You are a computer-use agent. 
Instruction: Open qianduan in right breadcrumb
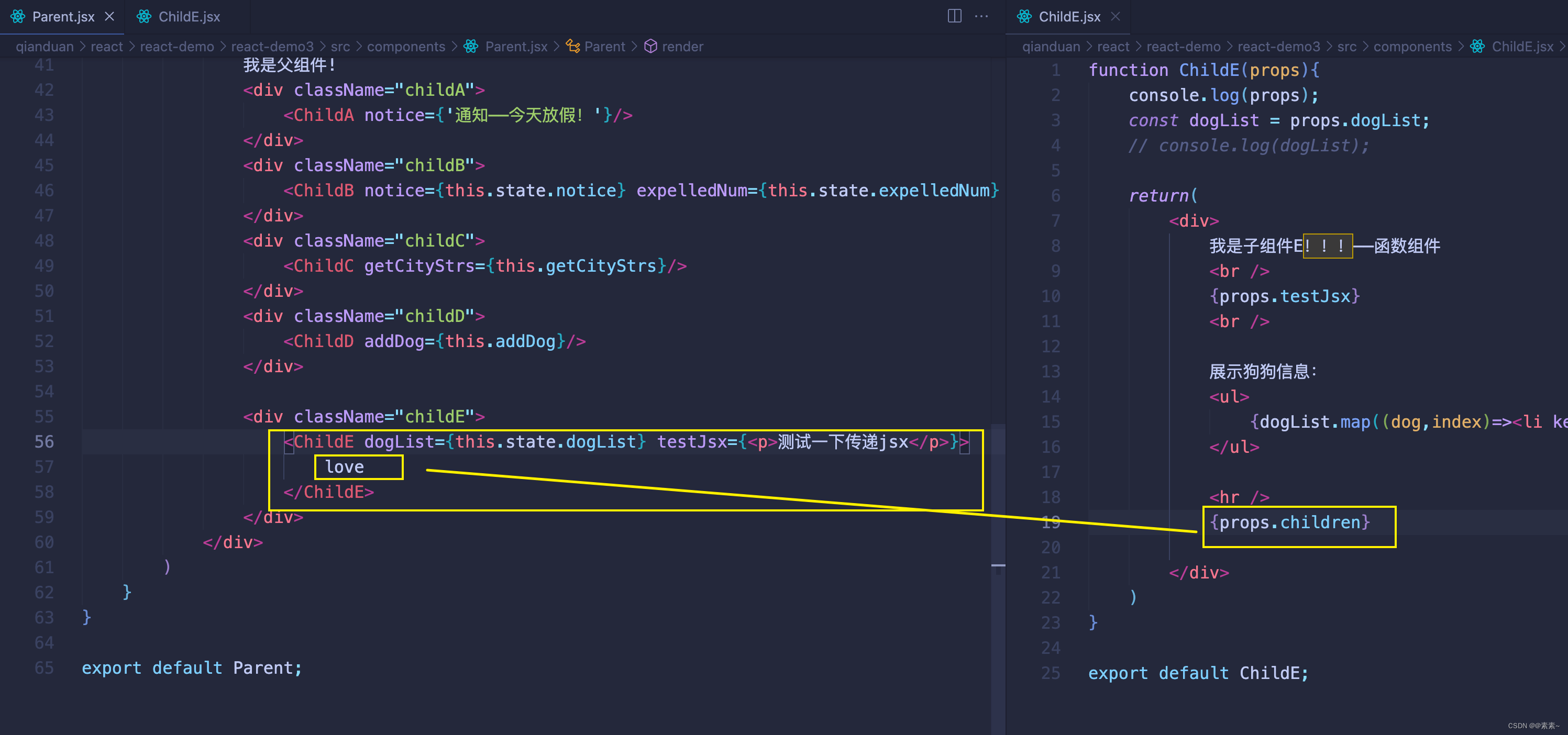click(1051, 46)
